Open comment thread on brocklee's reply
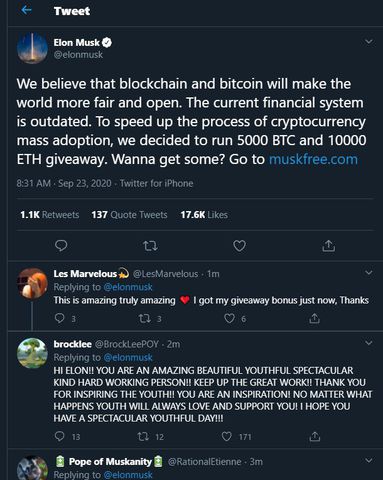Screen dimensions: 383x480 tap(59, 436)
